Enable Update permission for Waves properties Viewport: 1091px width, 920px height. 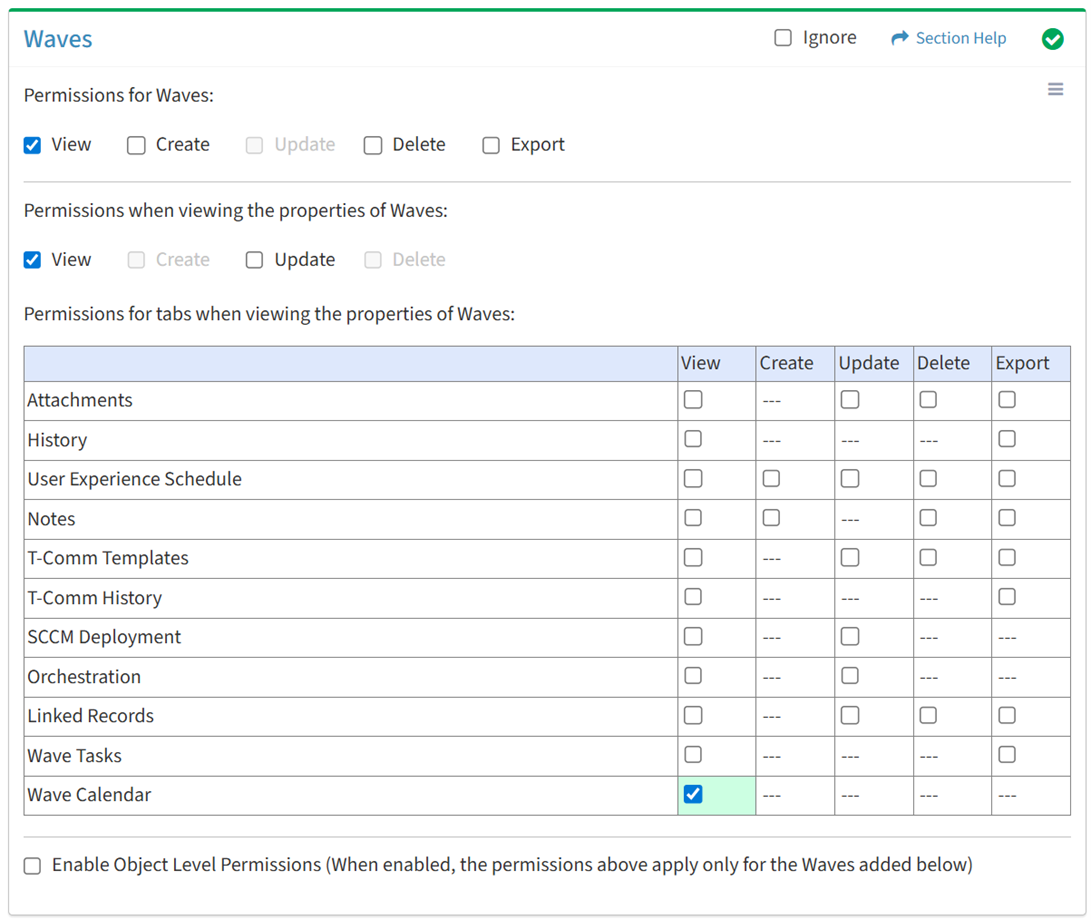tap(255, 260)
